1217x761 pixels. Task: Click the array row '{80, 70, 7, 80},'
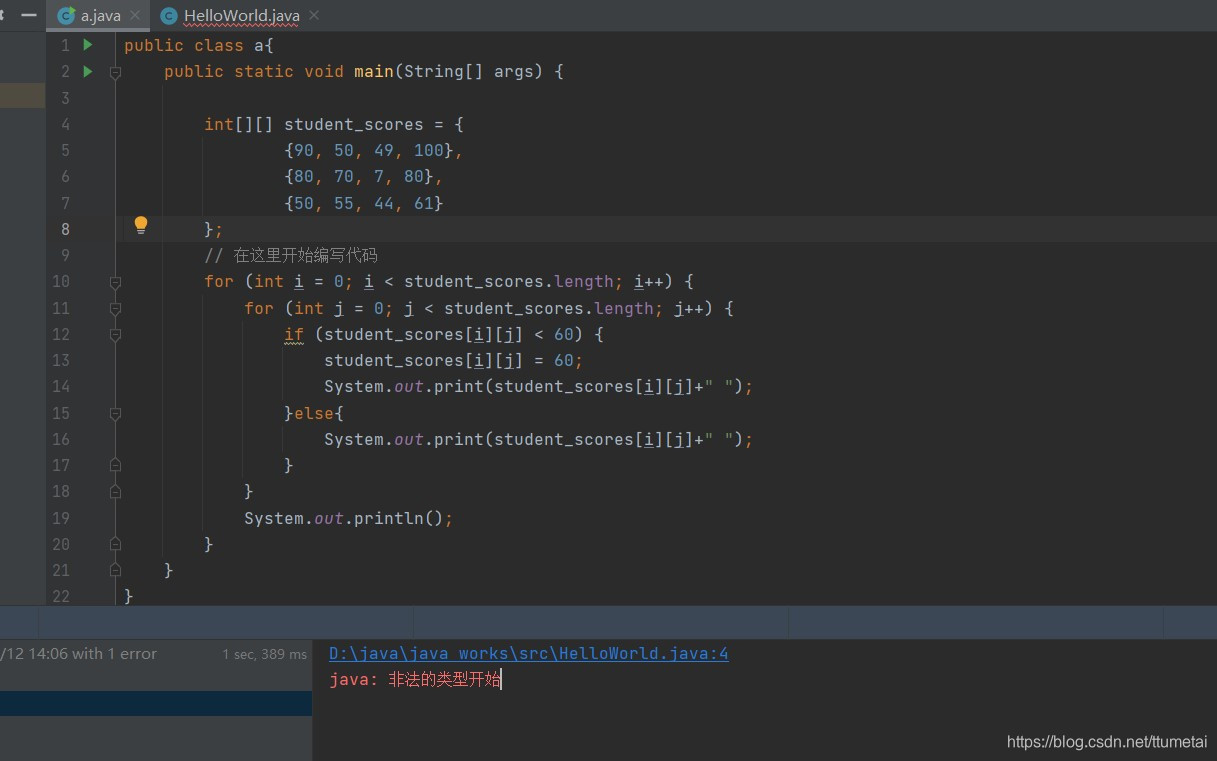point(363,177)
